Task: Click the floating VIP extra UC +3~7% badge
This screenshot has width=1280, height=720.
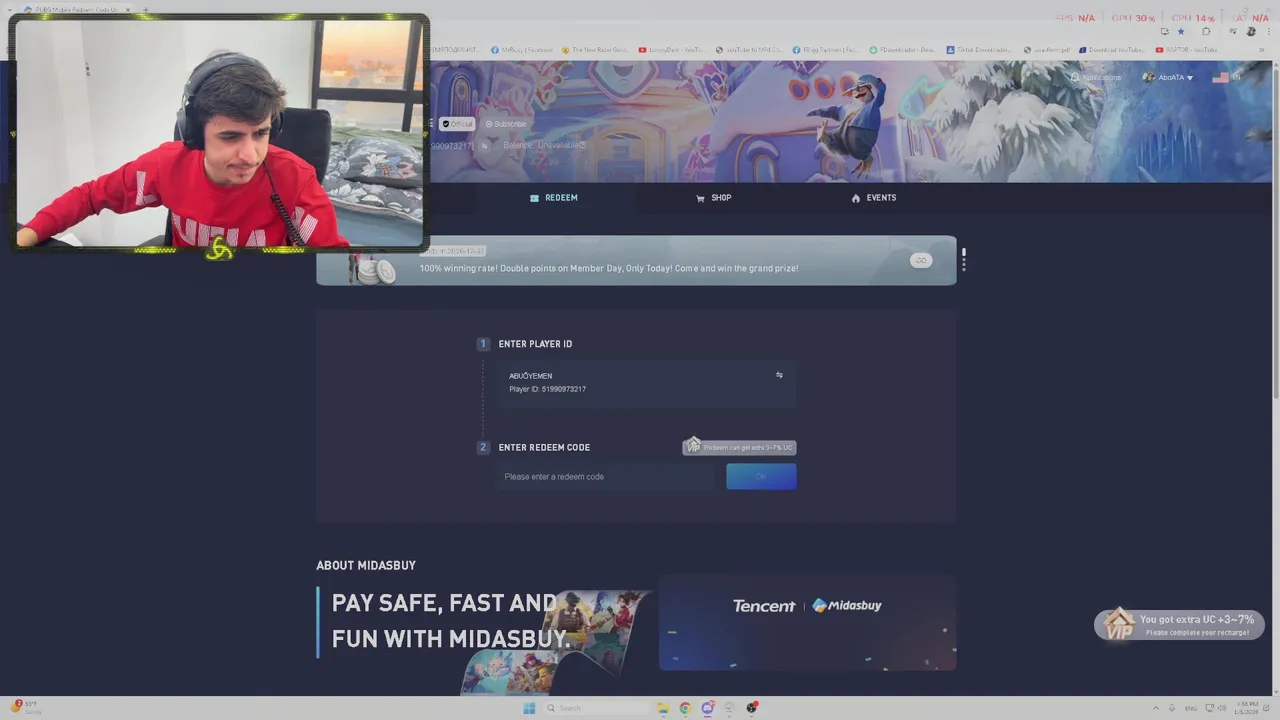Action: click(x=1179, y=625)
